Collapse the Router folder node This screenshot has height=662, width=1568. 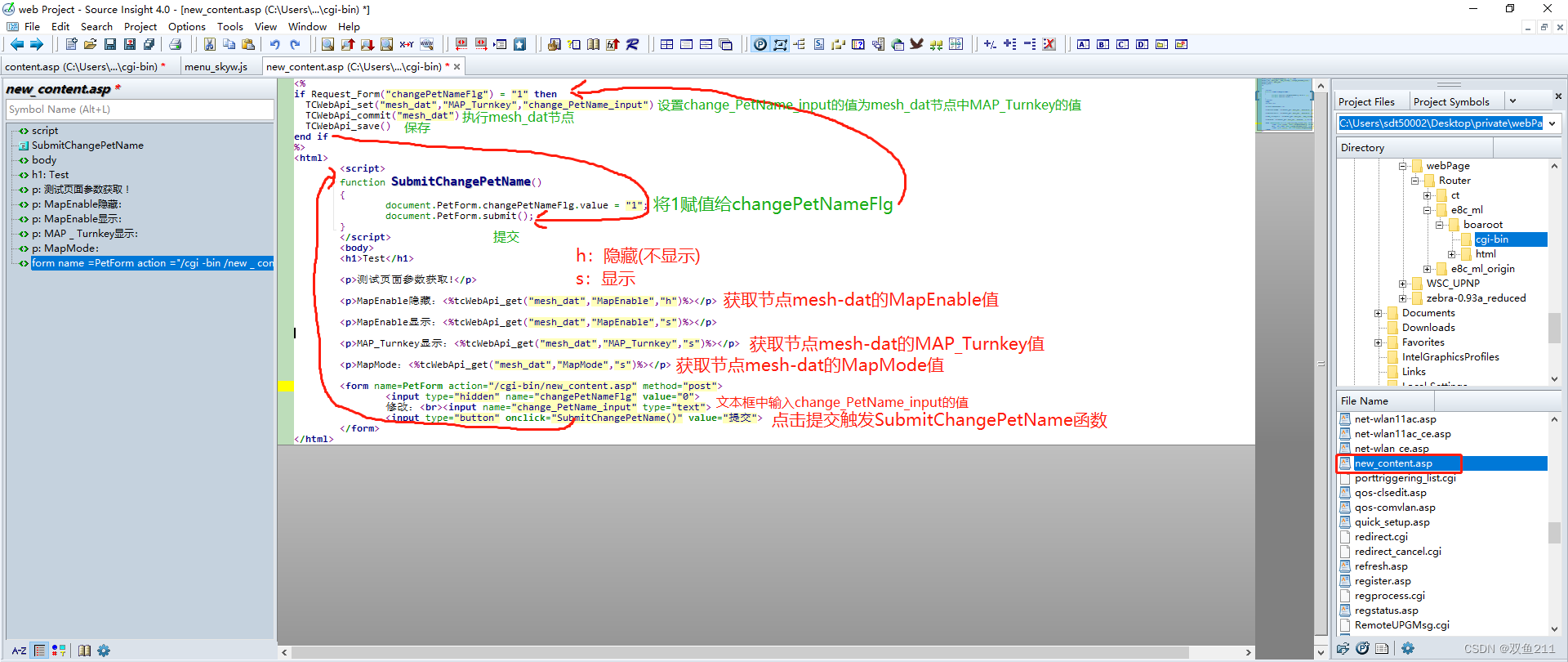tap(1414, 181)
